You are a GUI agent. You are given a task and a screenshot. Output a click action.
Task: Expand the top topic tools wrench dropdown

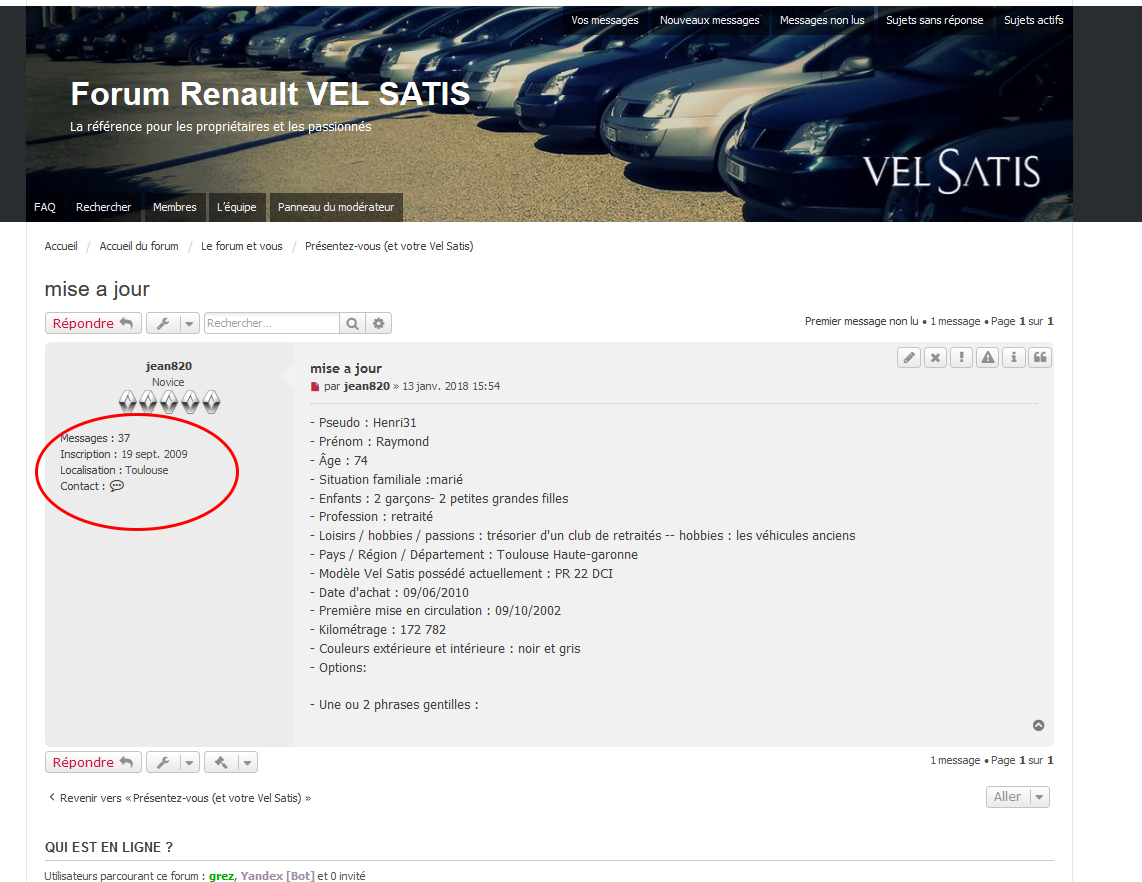click(172, 323)
